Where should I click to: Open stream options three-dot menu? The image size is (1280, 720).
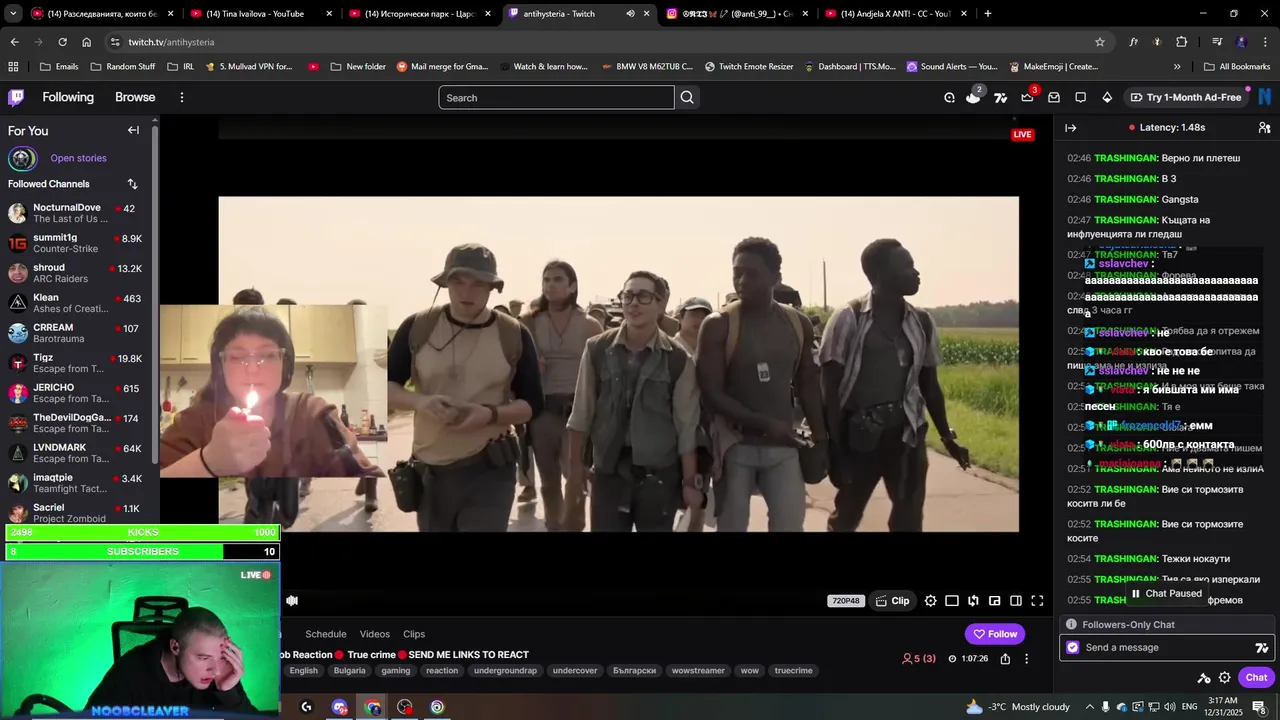pos(1026,659)
